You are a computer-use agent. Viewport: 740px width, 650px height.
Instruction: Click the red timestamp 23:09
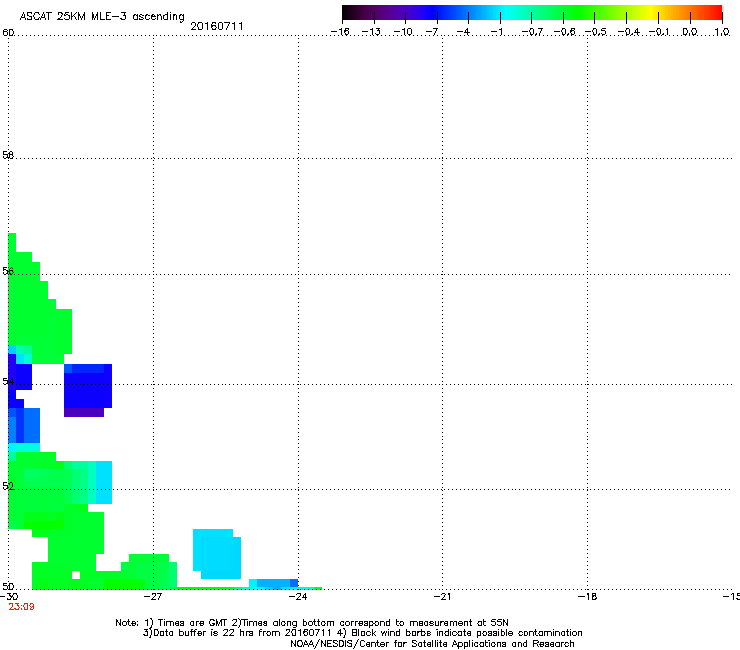click(x=21, y=607)
